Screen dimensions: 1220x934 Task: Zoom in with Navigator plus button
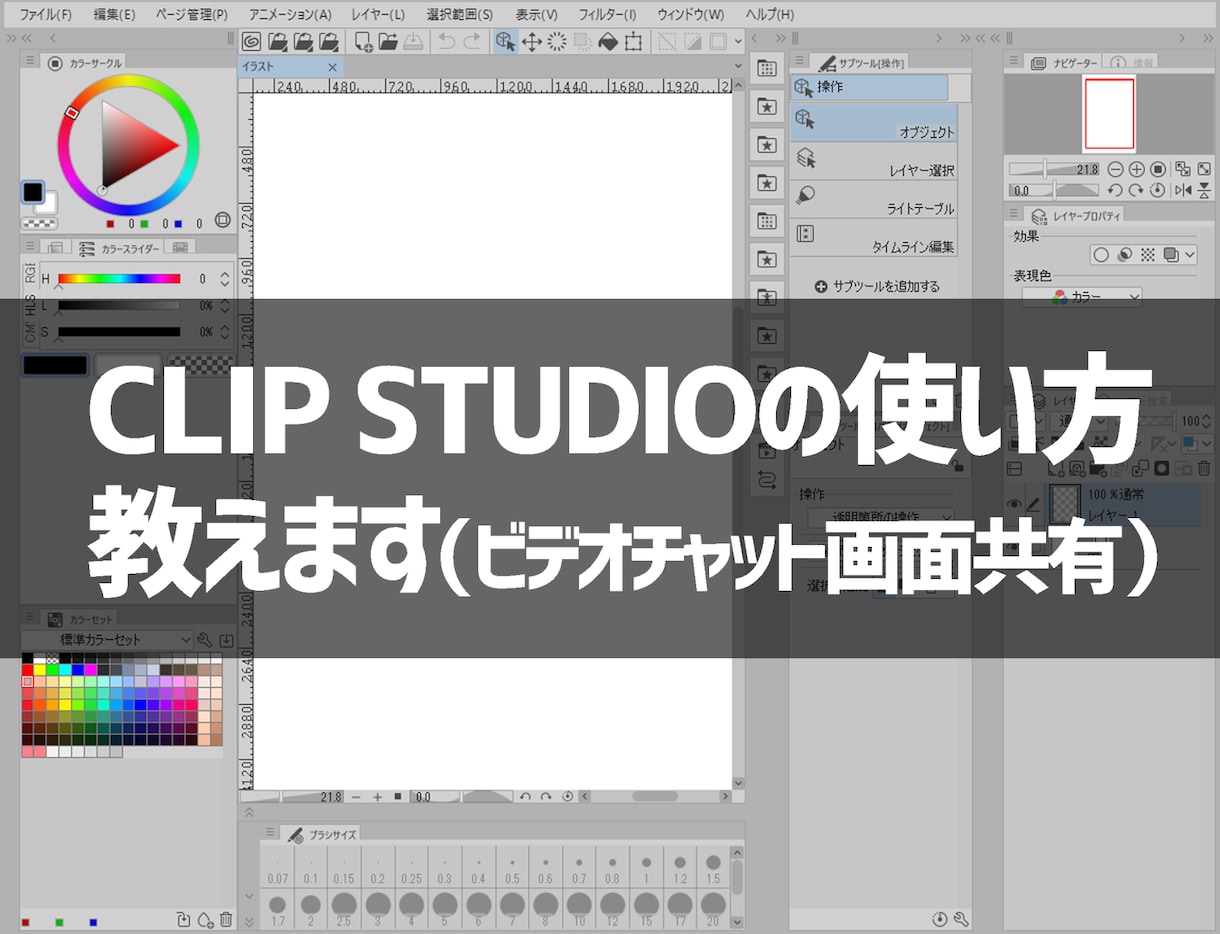point(1136,169)
